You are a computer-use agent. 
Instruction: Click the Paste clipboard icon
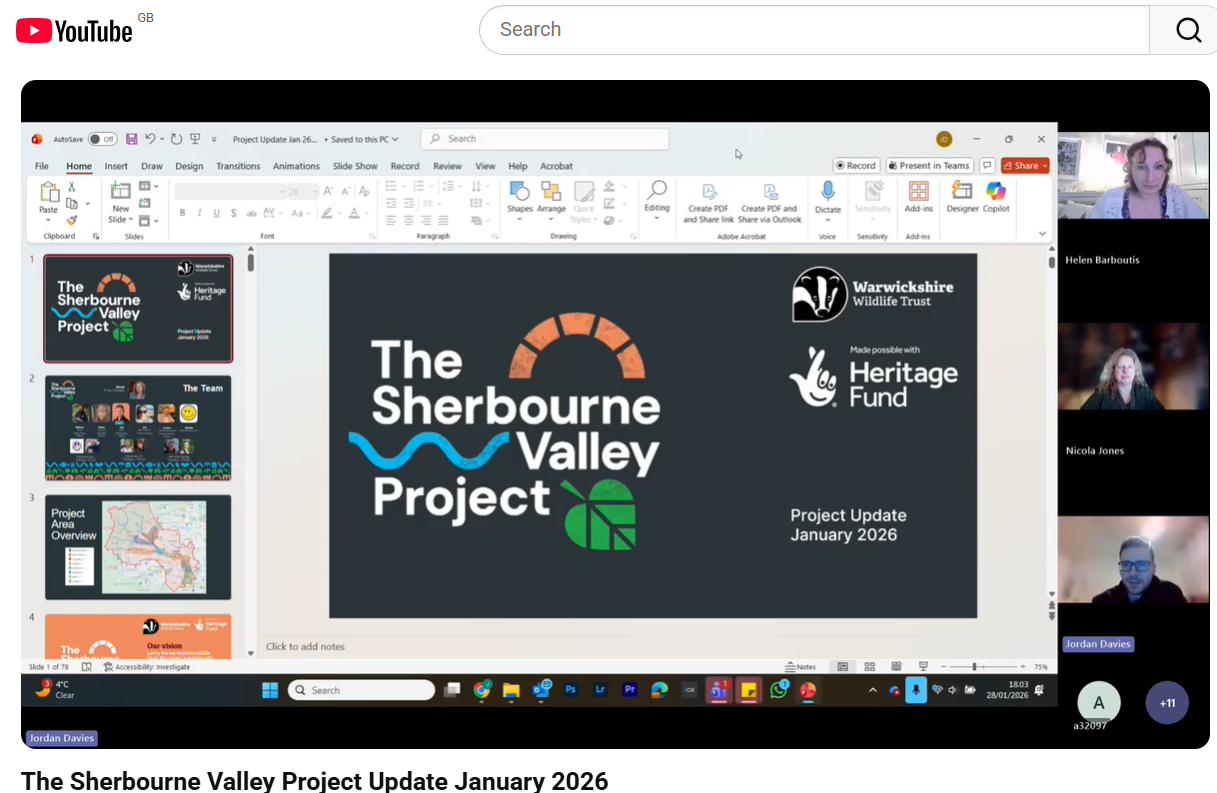coord(49,192)
